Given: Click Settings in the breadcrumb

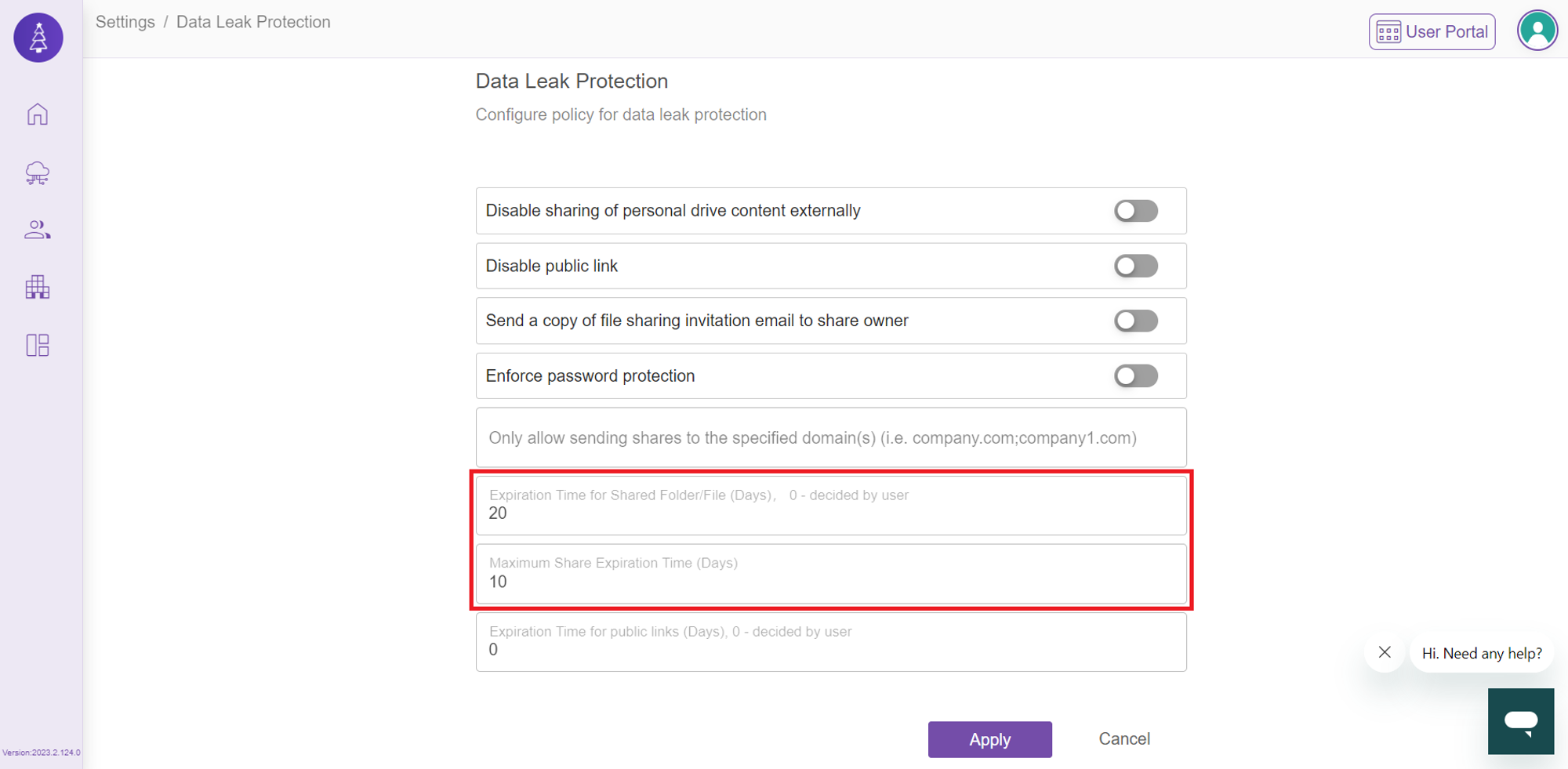Looking at the screenshot, I should tap(125, 22).
